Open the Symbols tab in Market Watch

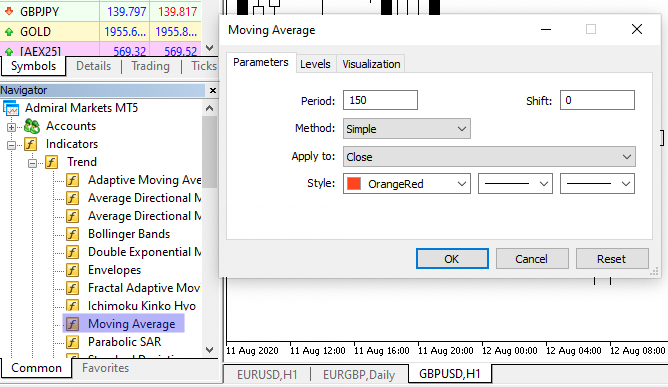[33, 66]
